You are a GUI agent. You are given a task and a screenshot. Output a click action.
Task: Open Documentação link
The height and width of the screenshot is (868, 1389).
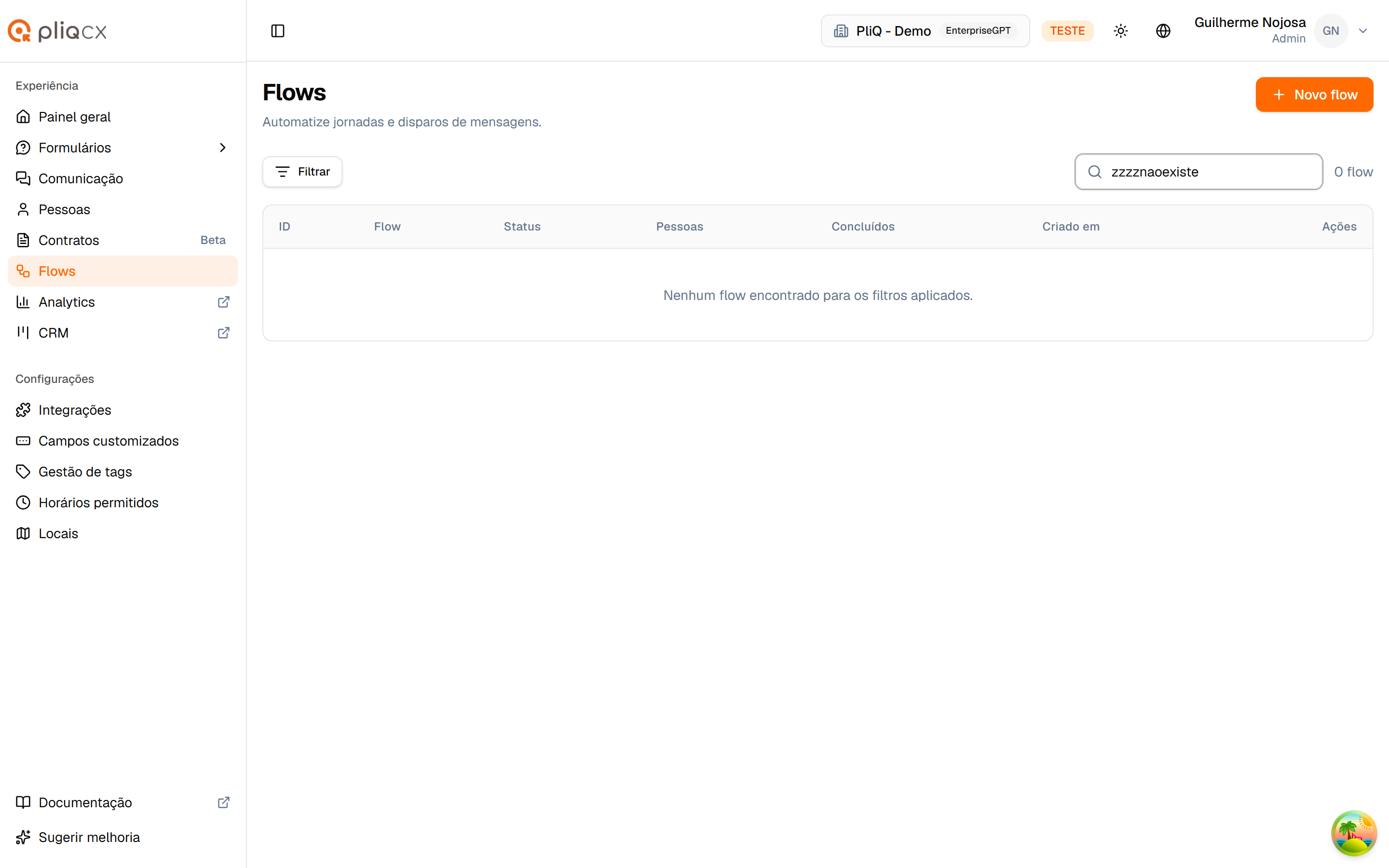click(123, 802)
